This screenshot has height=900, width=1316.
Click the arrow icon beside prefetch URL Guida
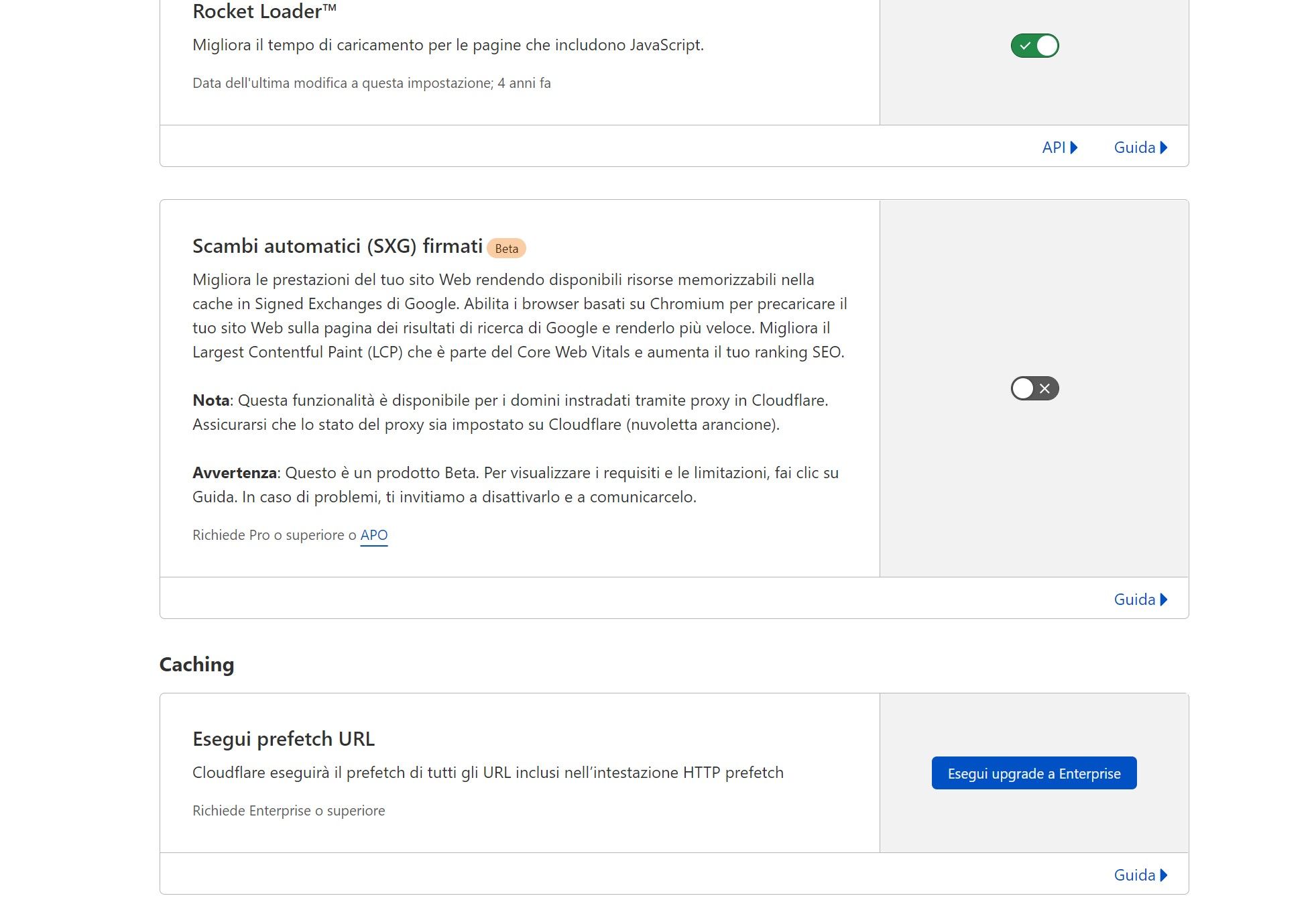point(1164,875)
